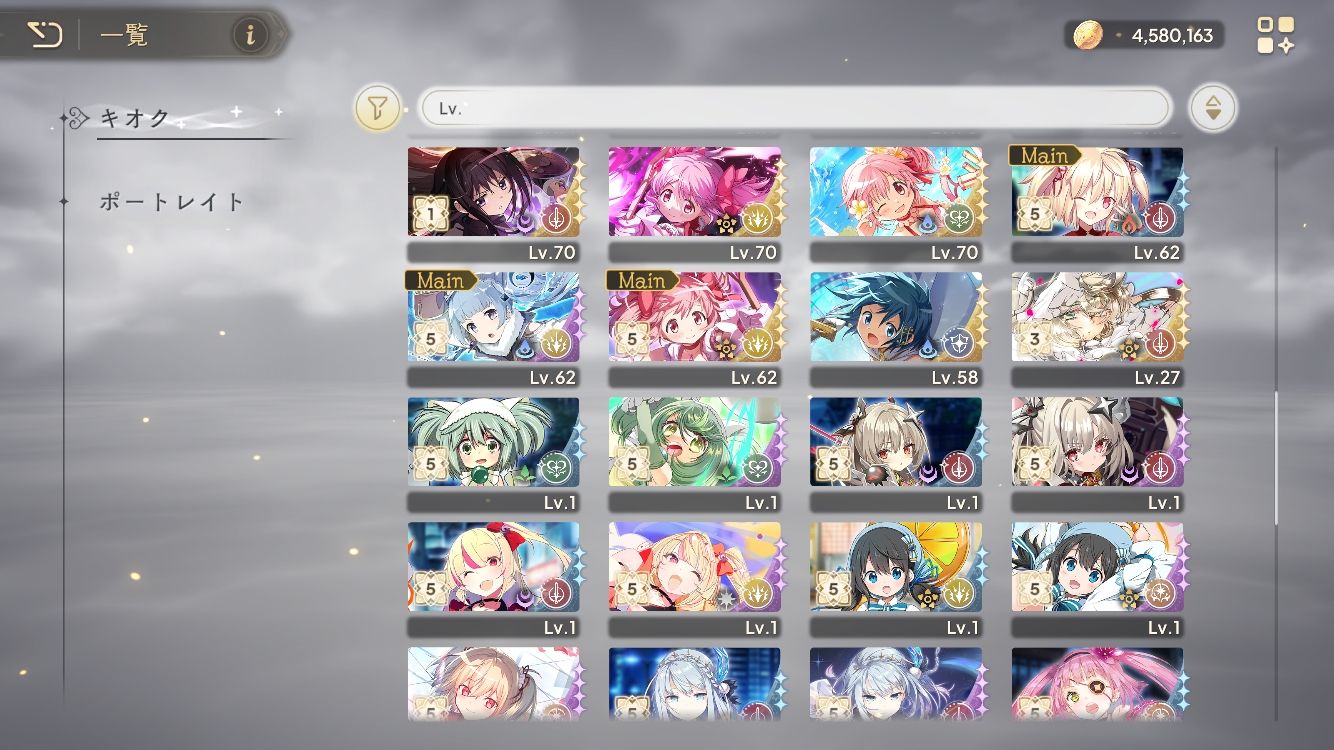
Task: Click the shield icon on Lv.58 card
Action: [958, 343]
